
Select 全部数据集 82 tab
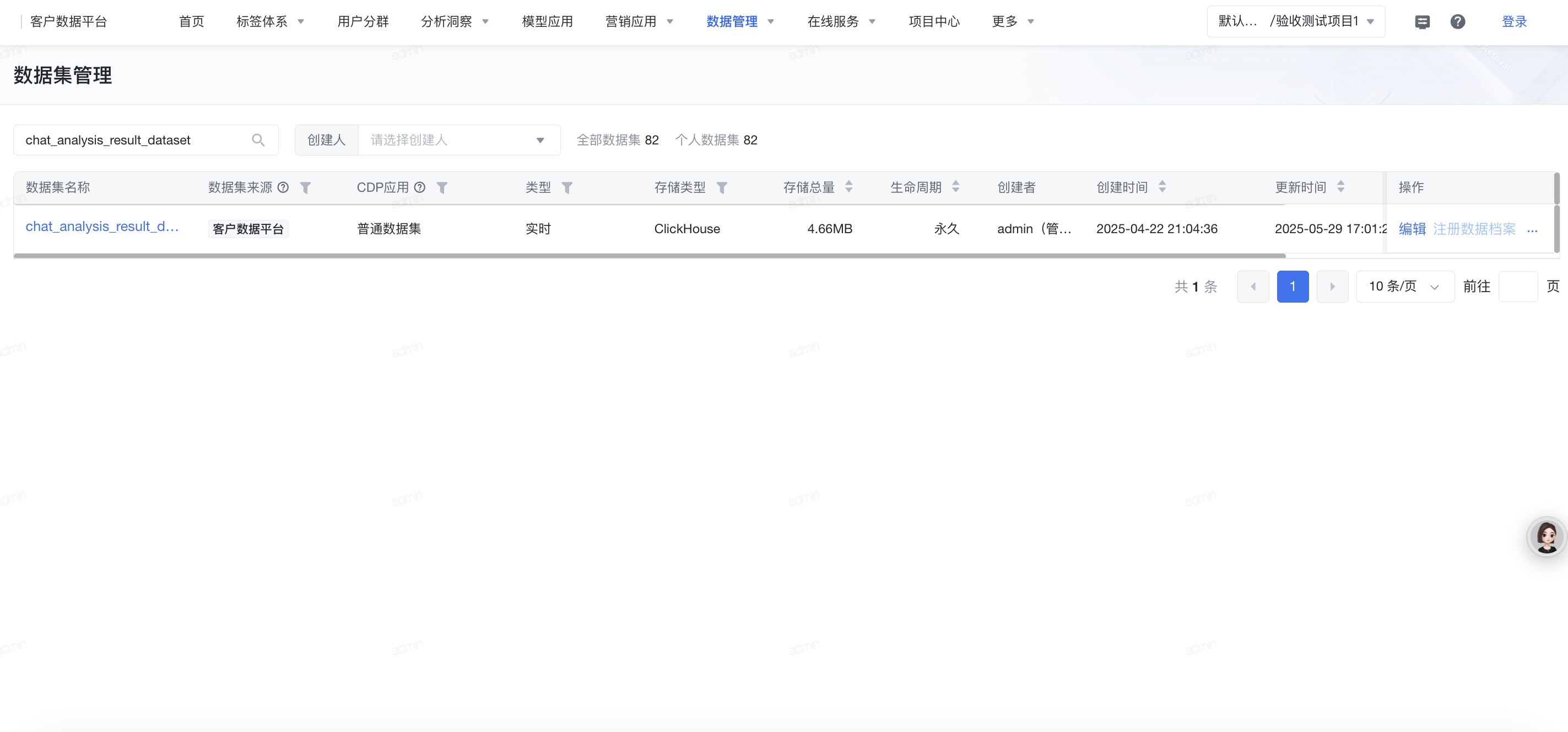pos(617,140)
